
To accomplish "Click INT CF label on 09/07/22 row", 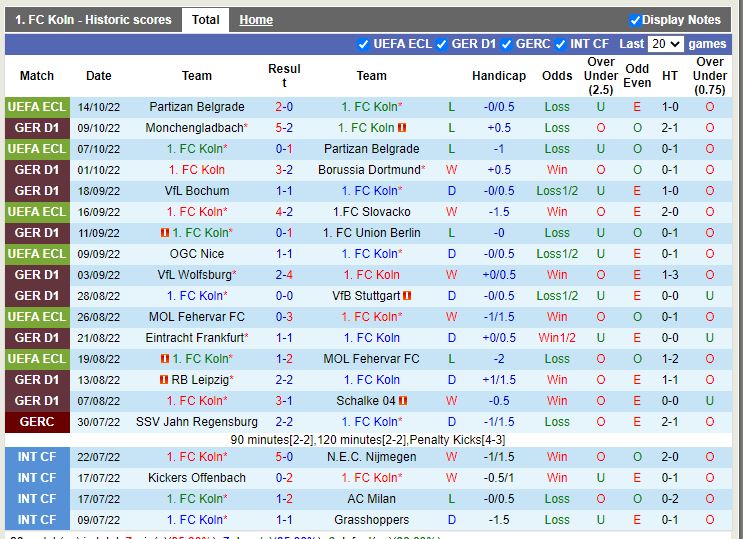I will [x=37, y=520].
